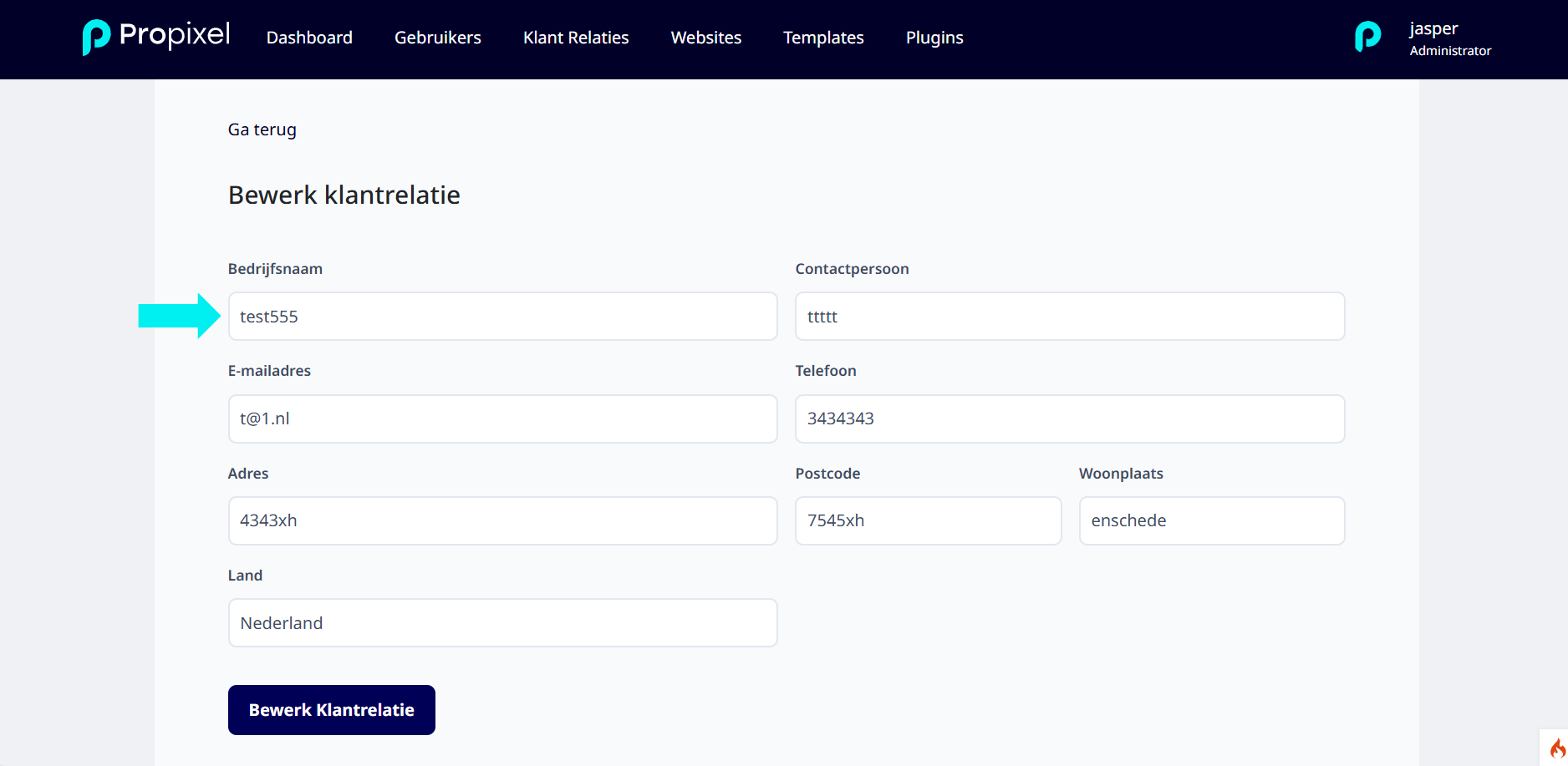Open the jasper user avatar icon
The height and width of the screenshot is (766, 1568).
tap(1367, 37)
